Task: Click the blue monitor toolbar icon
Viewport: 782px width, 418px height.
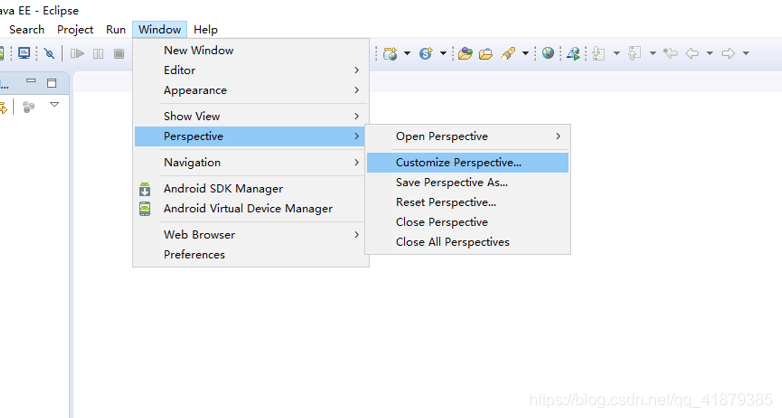Action: click(24, 53)
